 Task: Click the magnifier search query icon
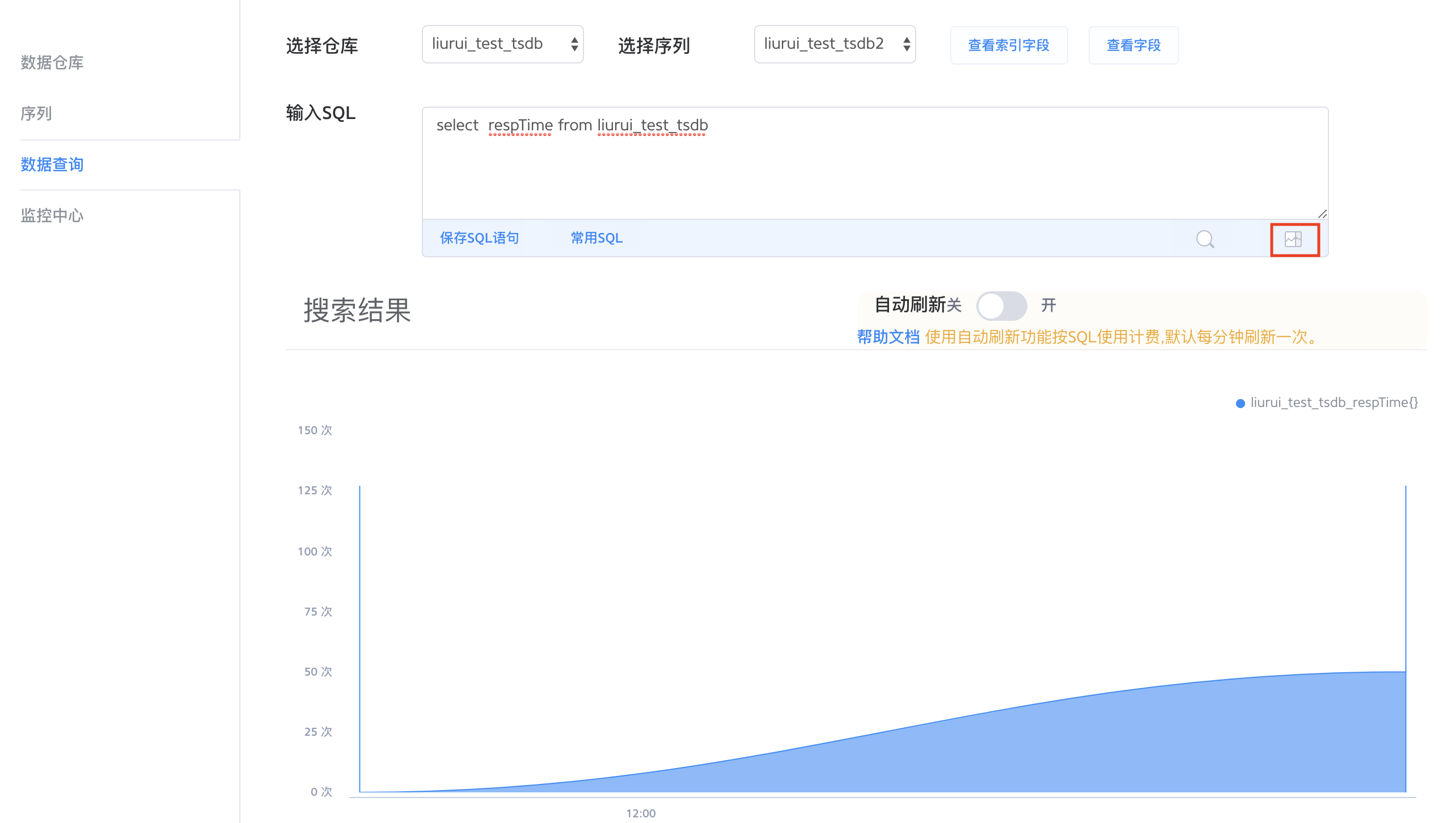click(1205, 239)
